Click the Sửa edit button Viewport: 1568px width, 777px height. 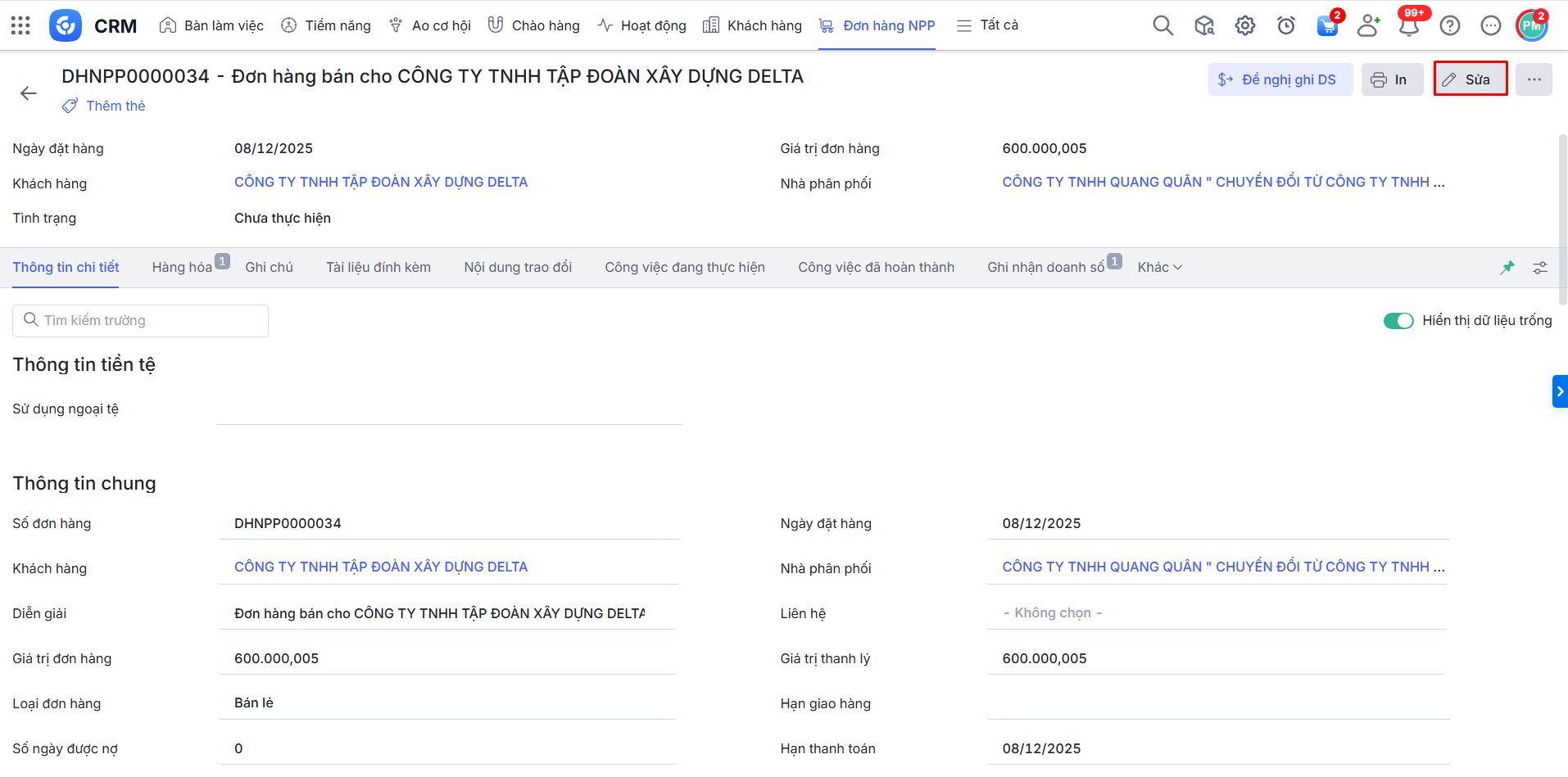[x=1470, y=79]
